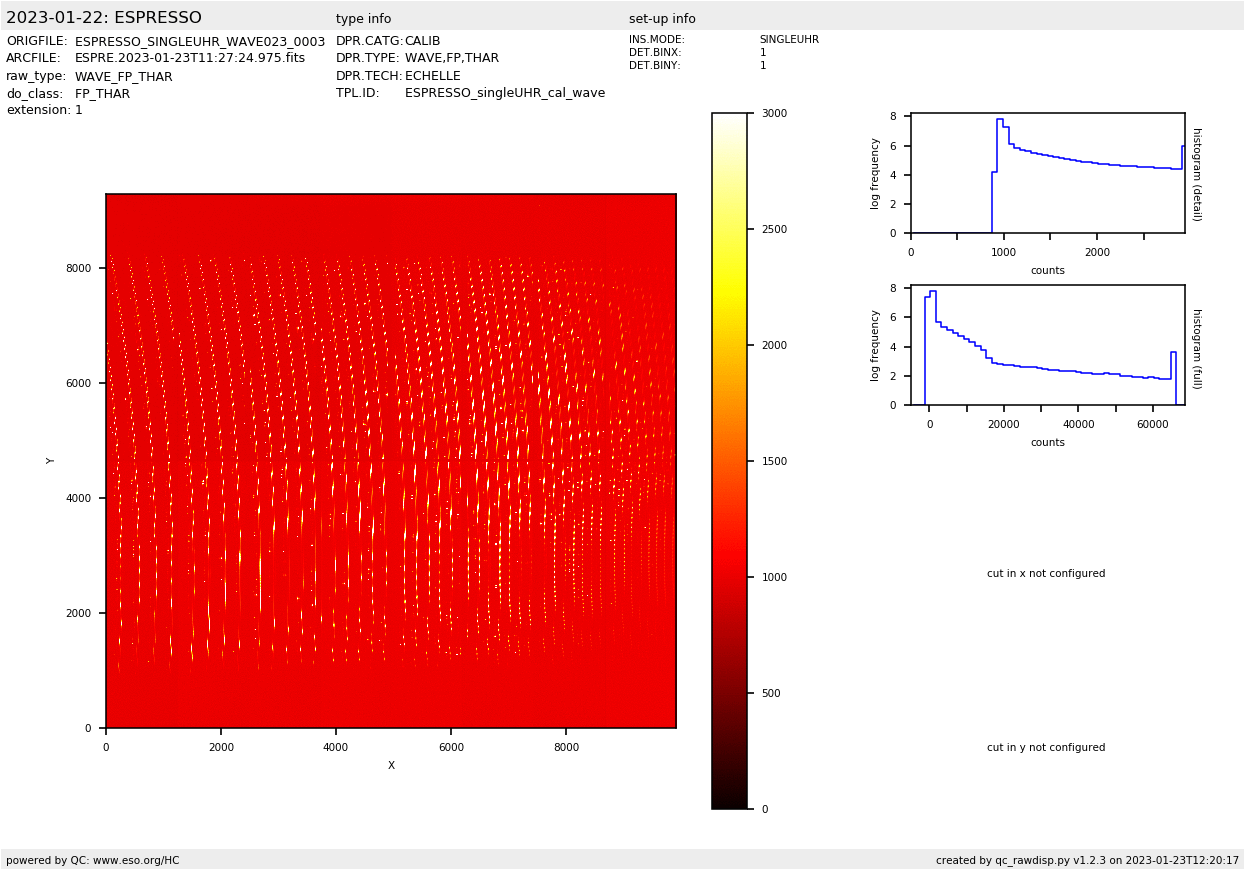
Task: Select the 'type info' section header
Action: pos(363,19)
